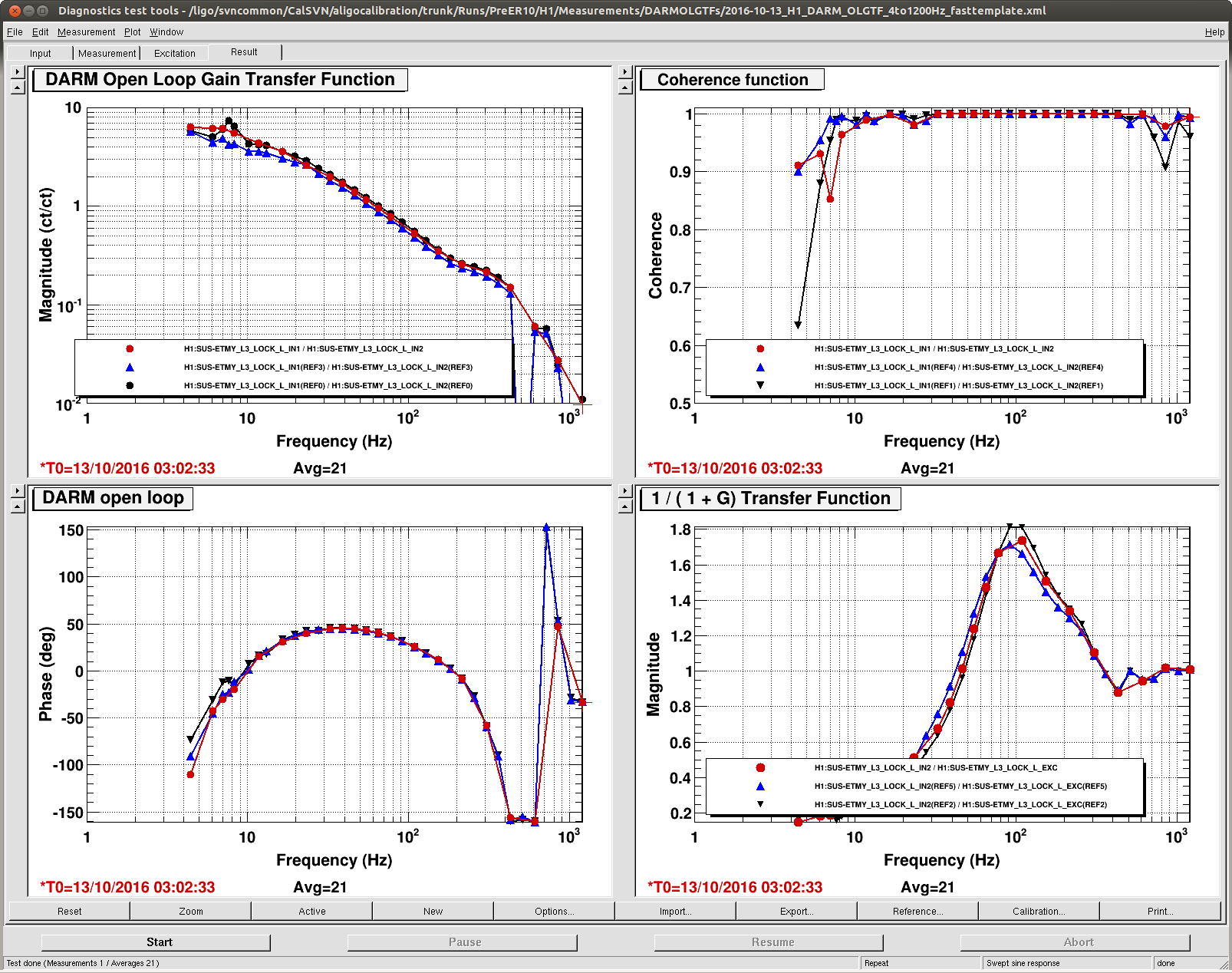
Task: Open the Plot menu
Action: [x=133, y=32]
